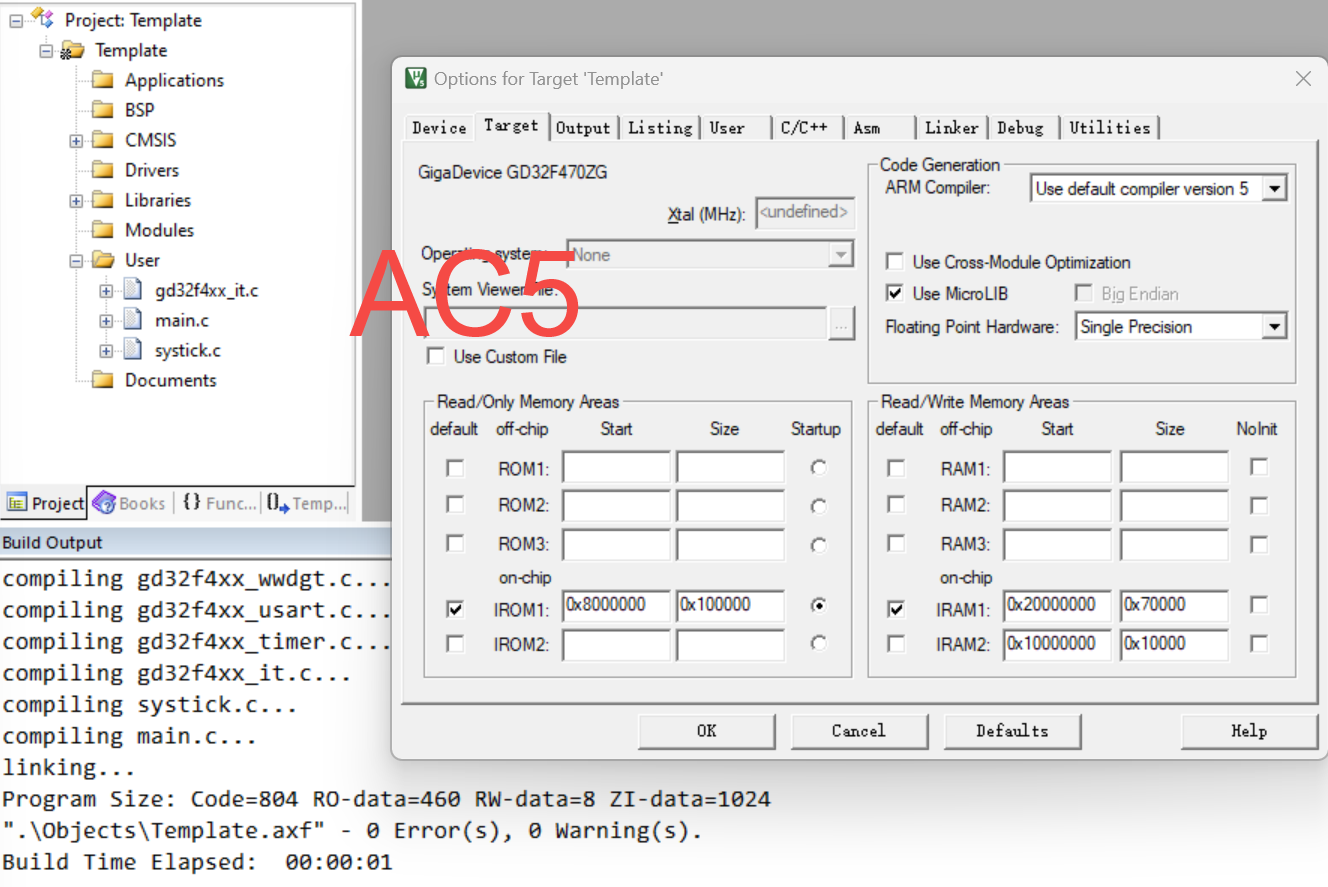Viewport: 1328px width, 887px height.
Task: Enable Use Cross-Module Optimization
Action: [895, 262]
